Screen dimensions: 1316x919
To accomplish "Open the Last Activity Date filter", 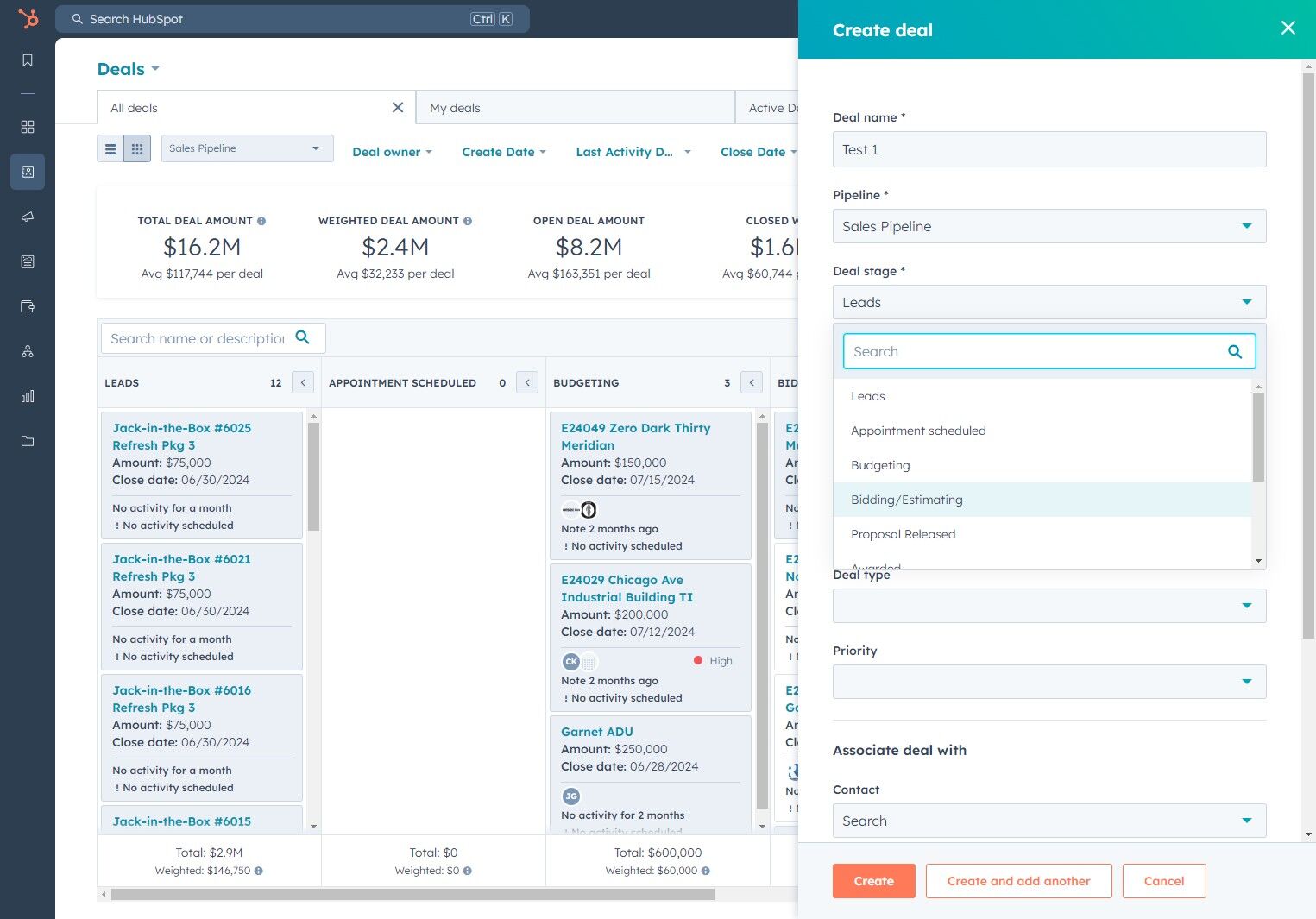I will 633,152.
